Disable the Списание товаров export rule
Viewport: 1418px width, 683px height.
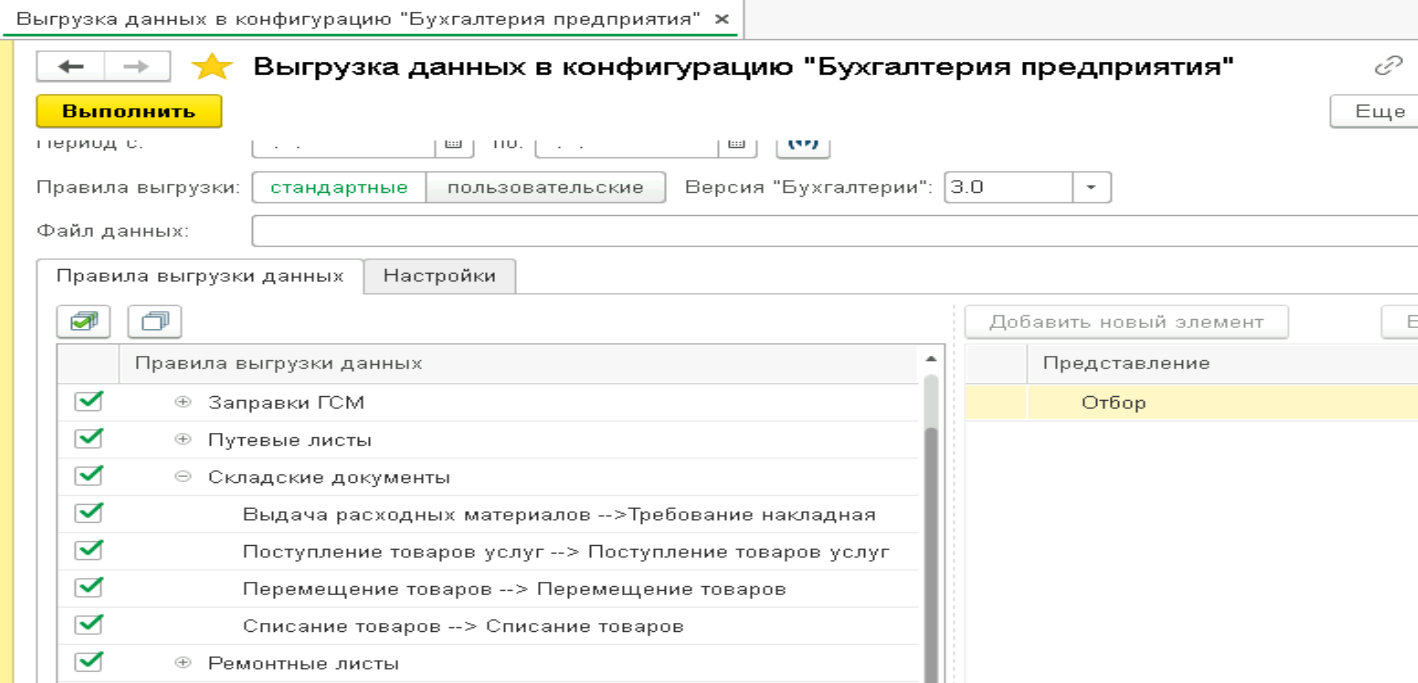[x=89, y=626]
